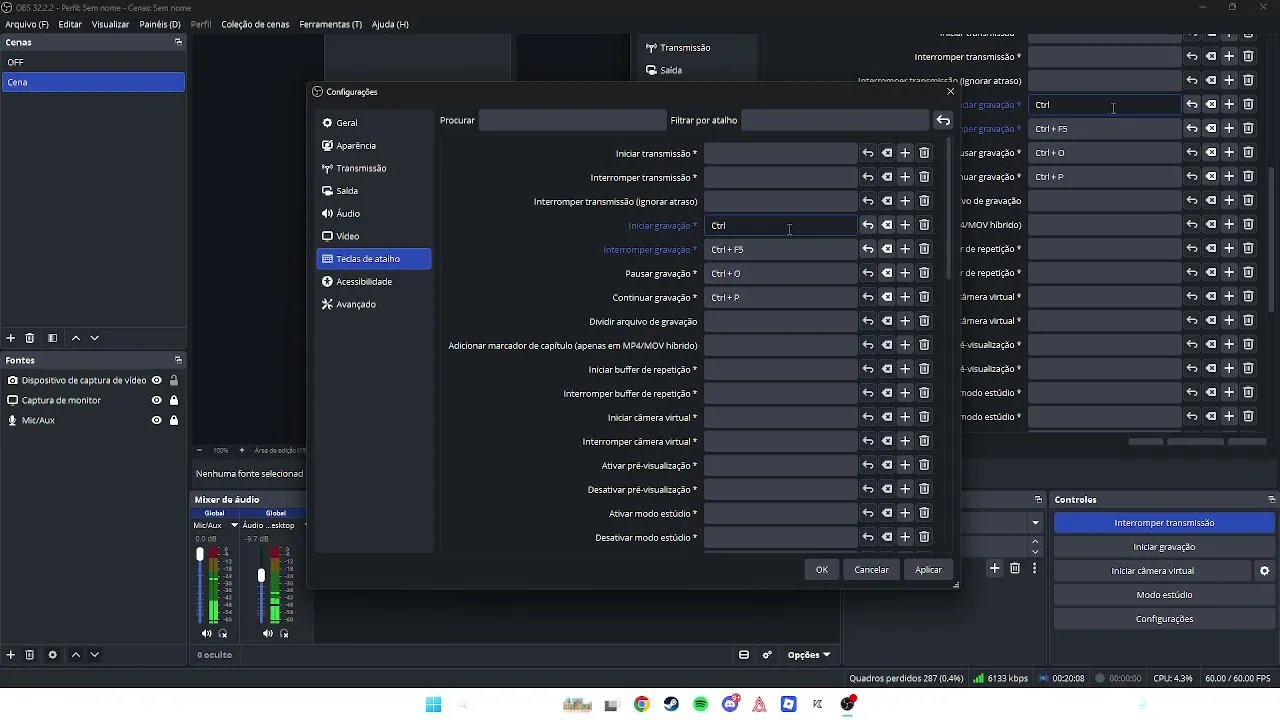This screenshot has width=1280, height=720.
Task: Clear Continuar gravação hotkey in Configurações dialog
Action: click(x=887, y=297)
